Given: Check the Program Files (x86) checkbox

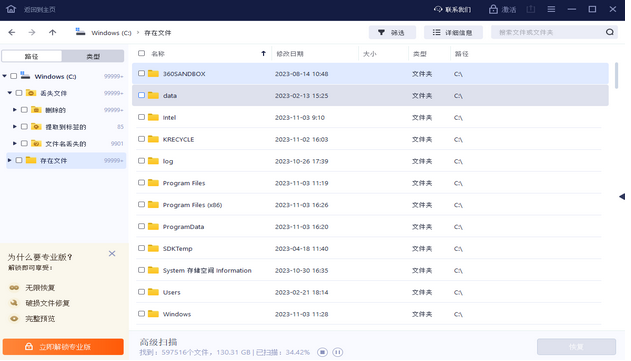Looking at the screenshot, I should pyautogui.click(x=141, y=204).
